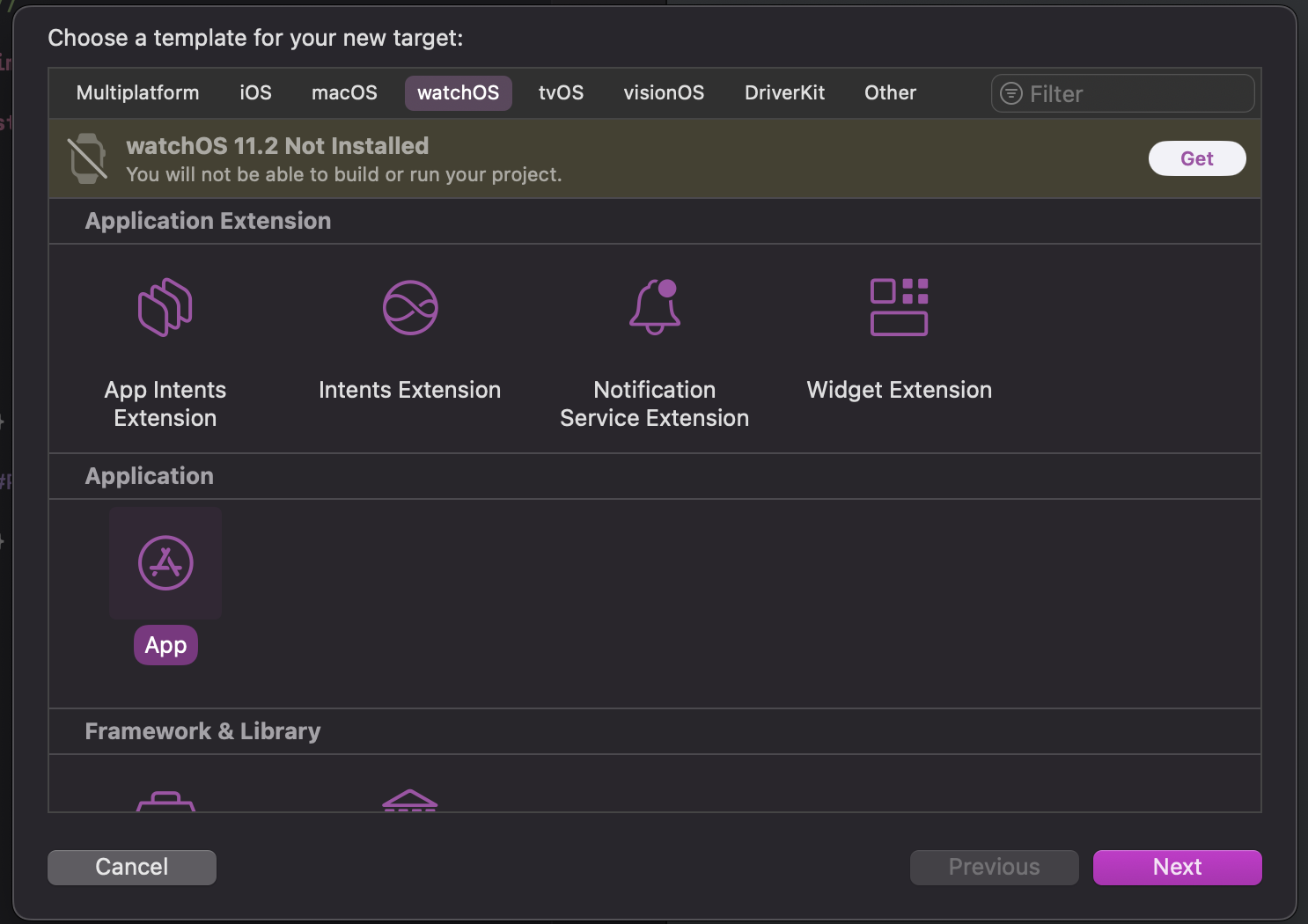Focus the Filter search field
Viewport: 1308px width, 924px height.
(1123, 93)
